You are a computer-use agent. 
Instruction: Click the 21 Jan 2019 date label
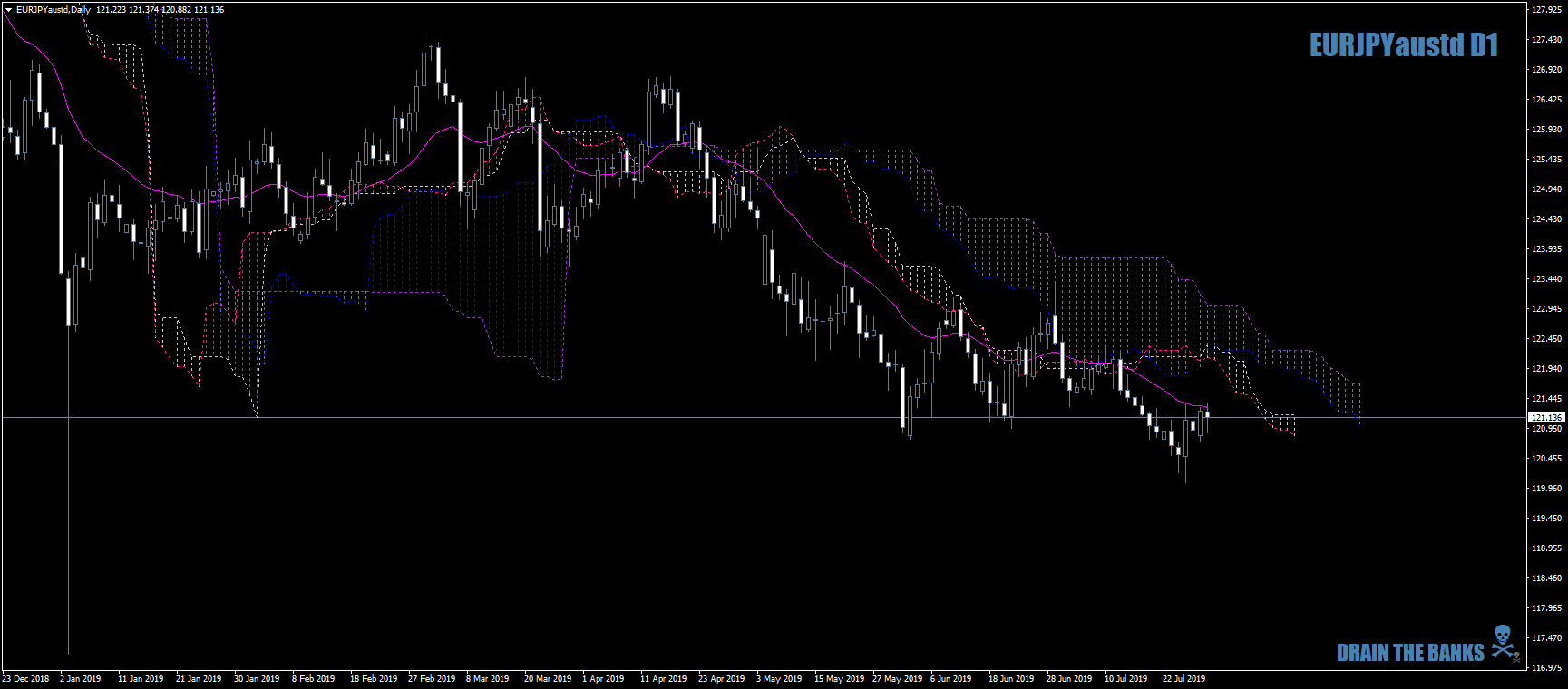pos(199,679)
